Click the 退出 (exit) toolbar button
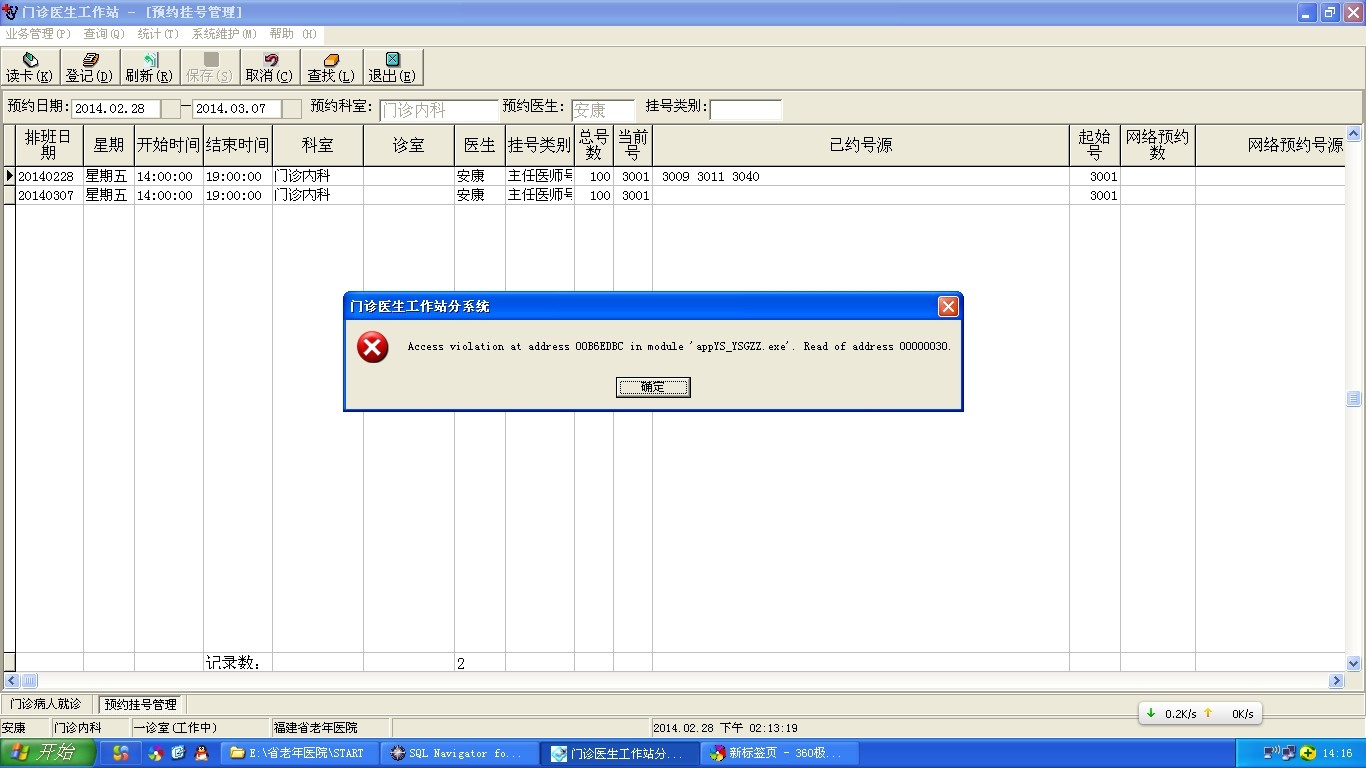This screenshot has width=1366, height=768. click(392, 68)
